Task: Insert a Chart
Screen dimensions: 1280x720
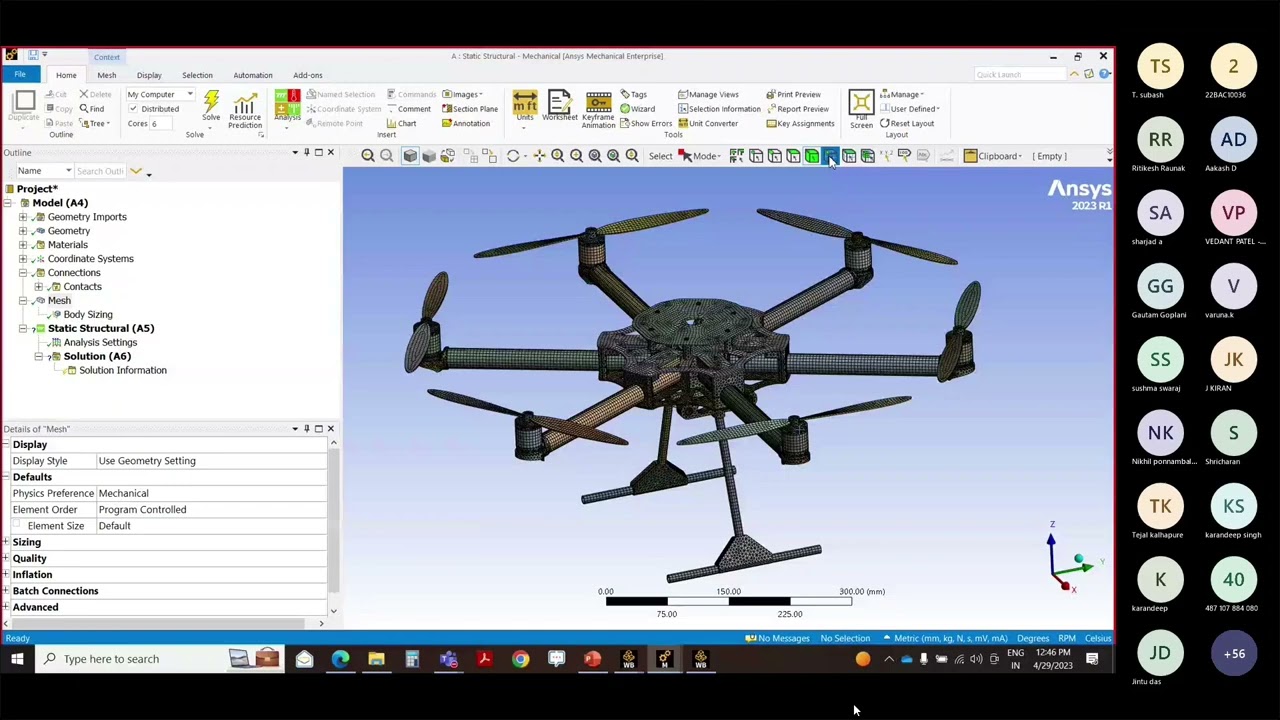Action: 401,124
